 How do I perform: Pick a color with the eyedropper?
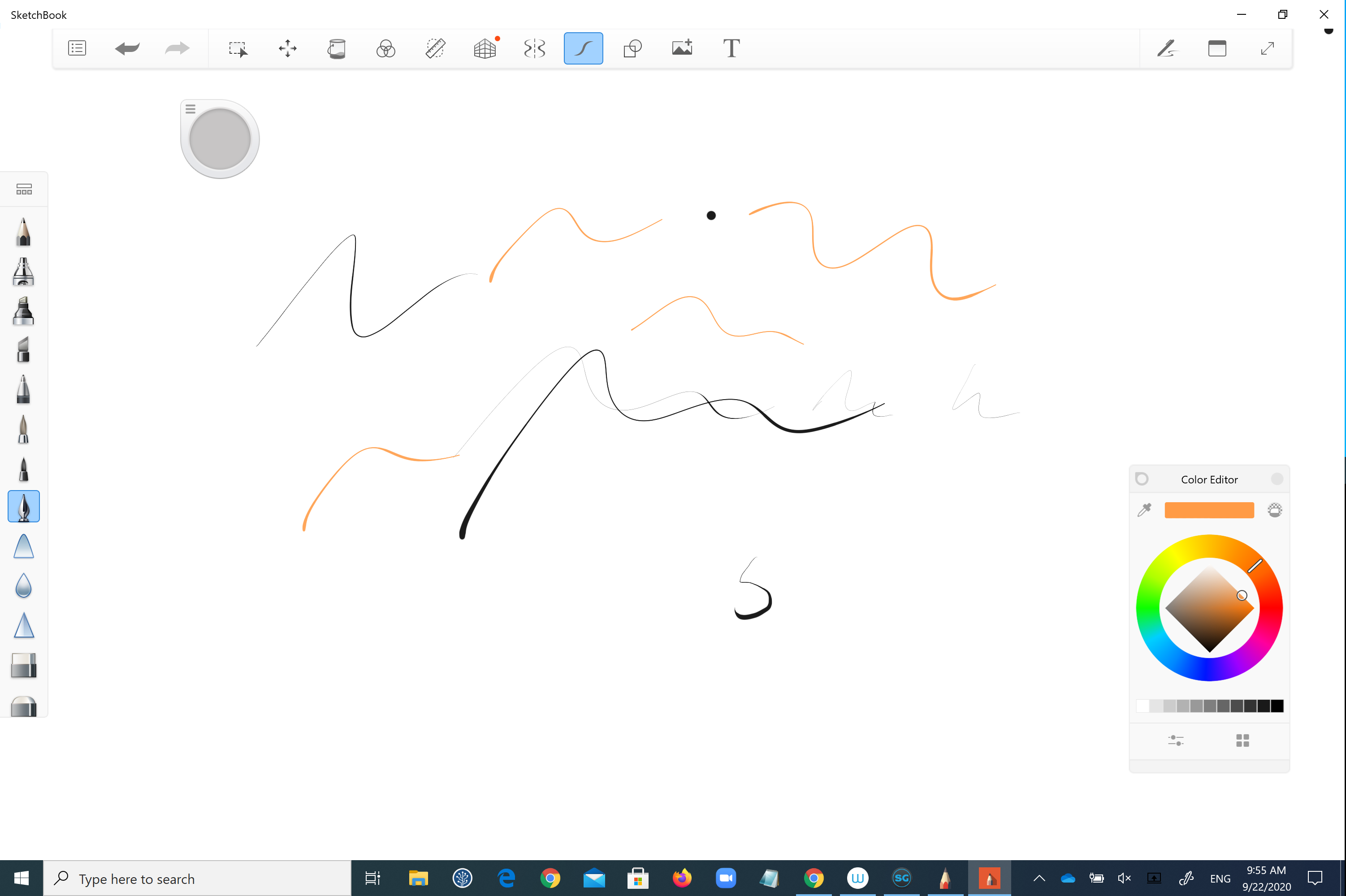1145,510
